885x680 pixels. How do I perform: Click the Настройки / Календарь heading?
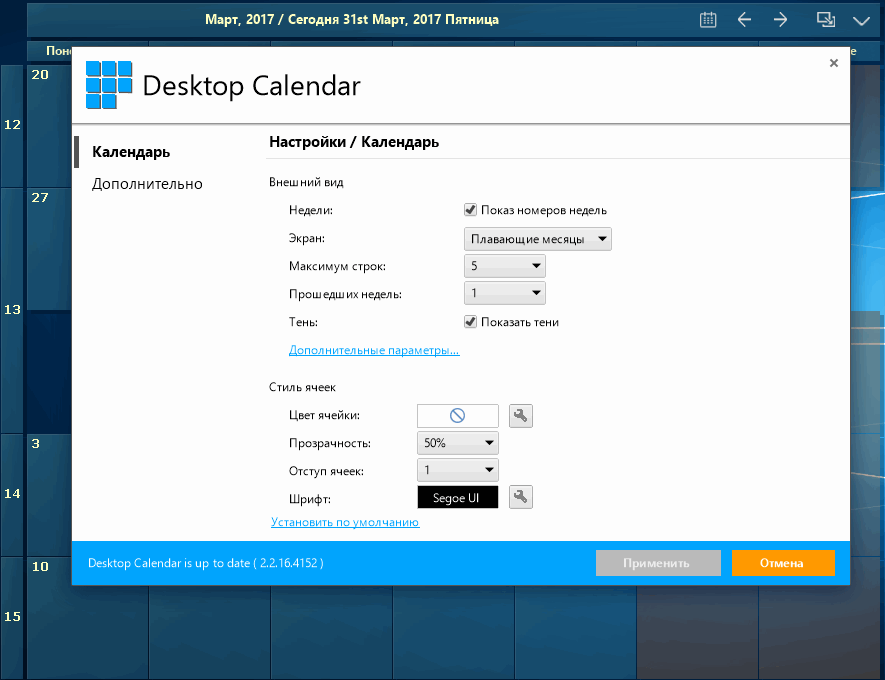(354, 142)
